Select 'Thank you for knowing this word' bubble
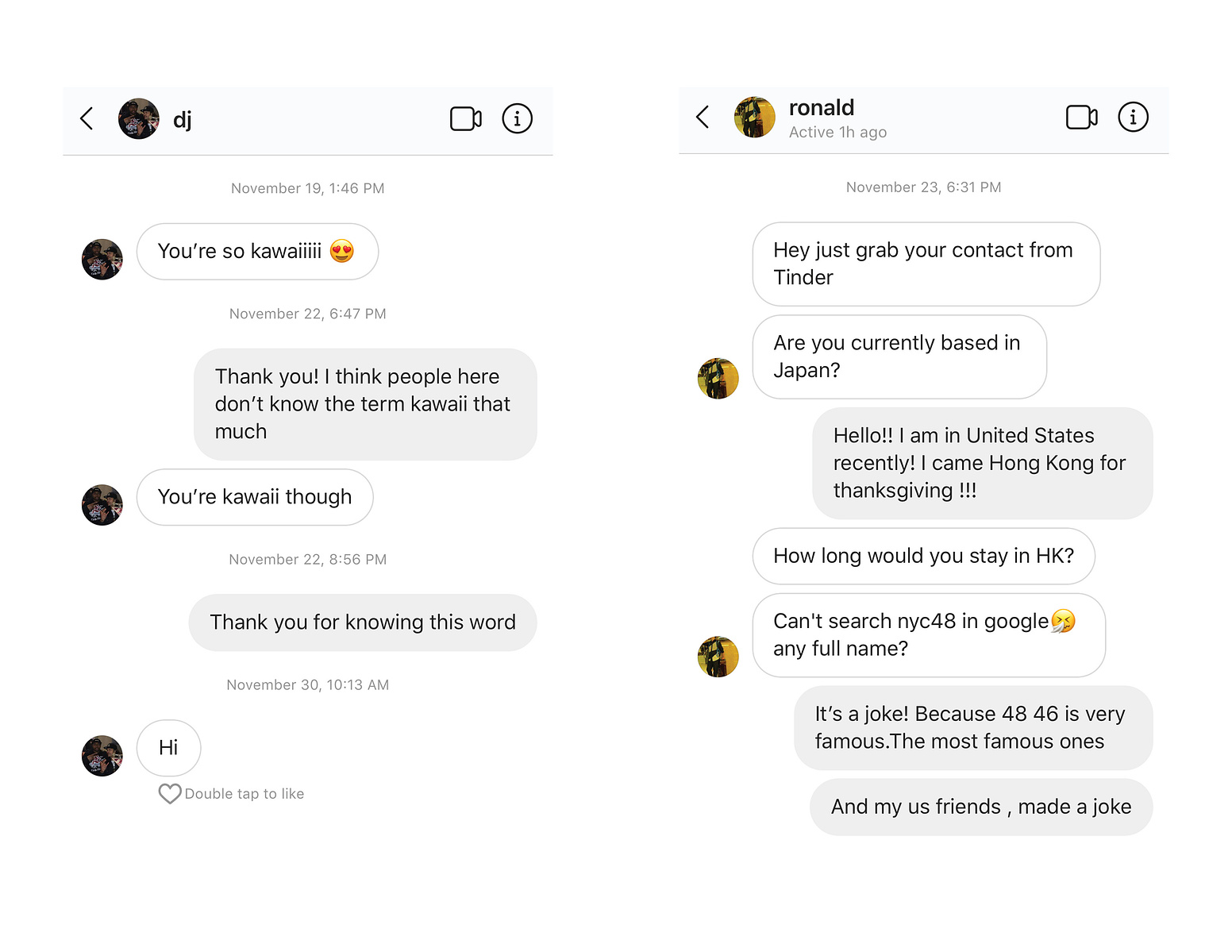Image resolution: width=1232 pixels, height=952 pixels. pos(363,622)
